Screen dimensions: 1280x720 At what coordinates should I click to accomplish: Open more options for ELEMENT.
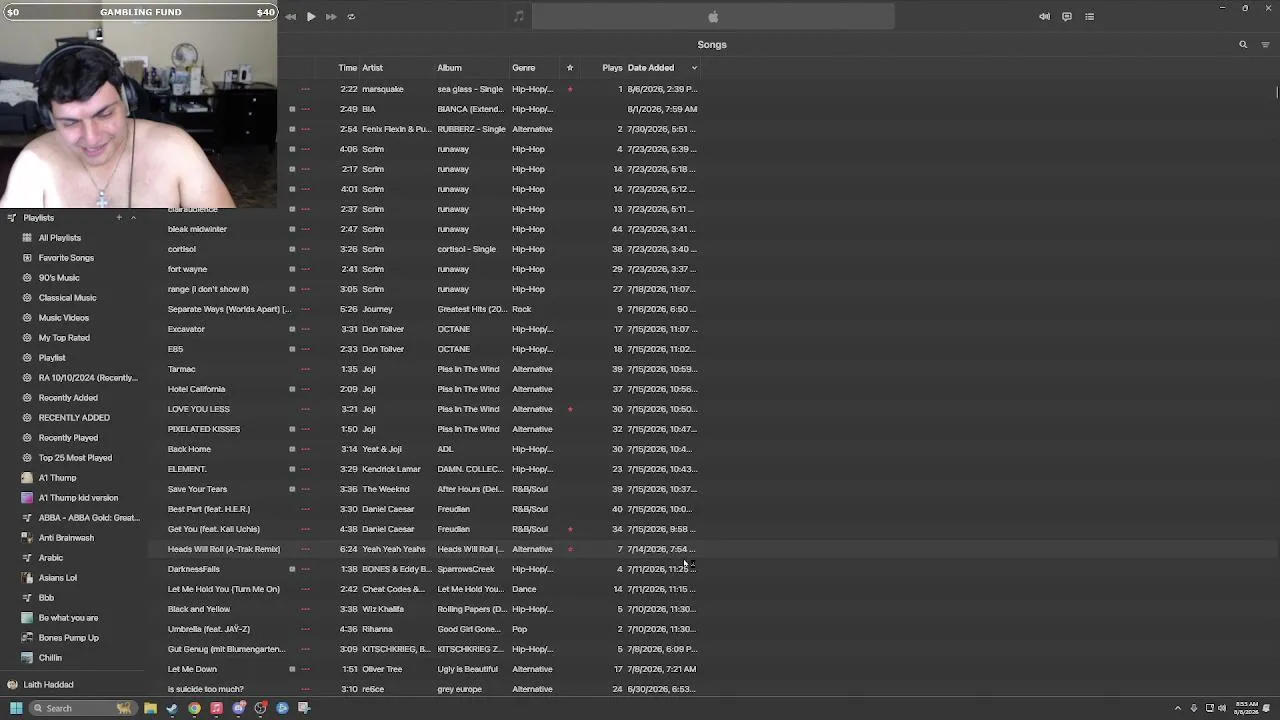click(x=305, y=469)
